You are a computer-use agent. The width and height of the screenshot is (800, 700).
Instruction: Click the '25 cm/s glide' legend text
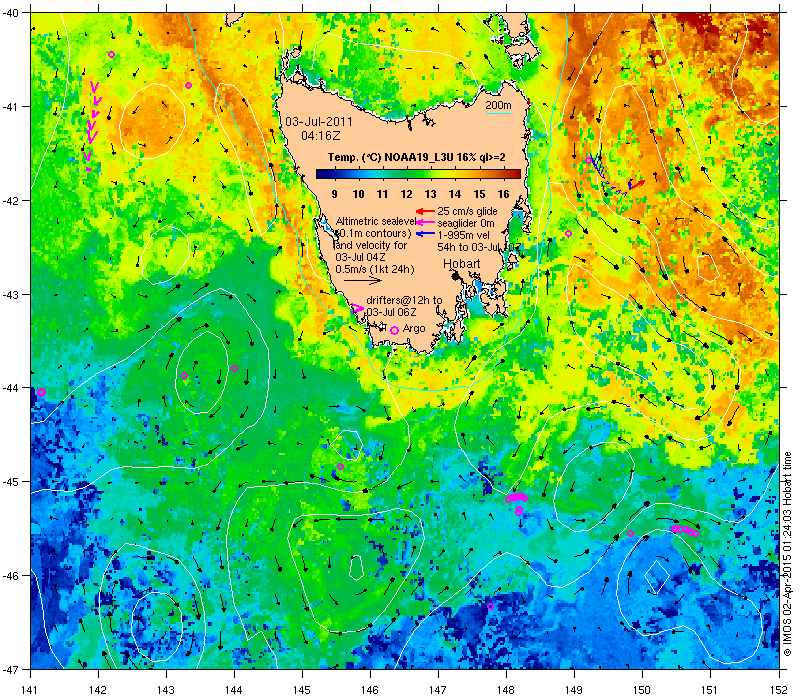click(x=467, y=211)
